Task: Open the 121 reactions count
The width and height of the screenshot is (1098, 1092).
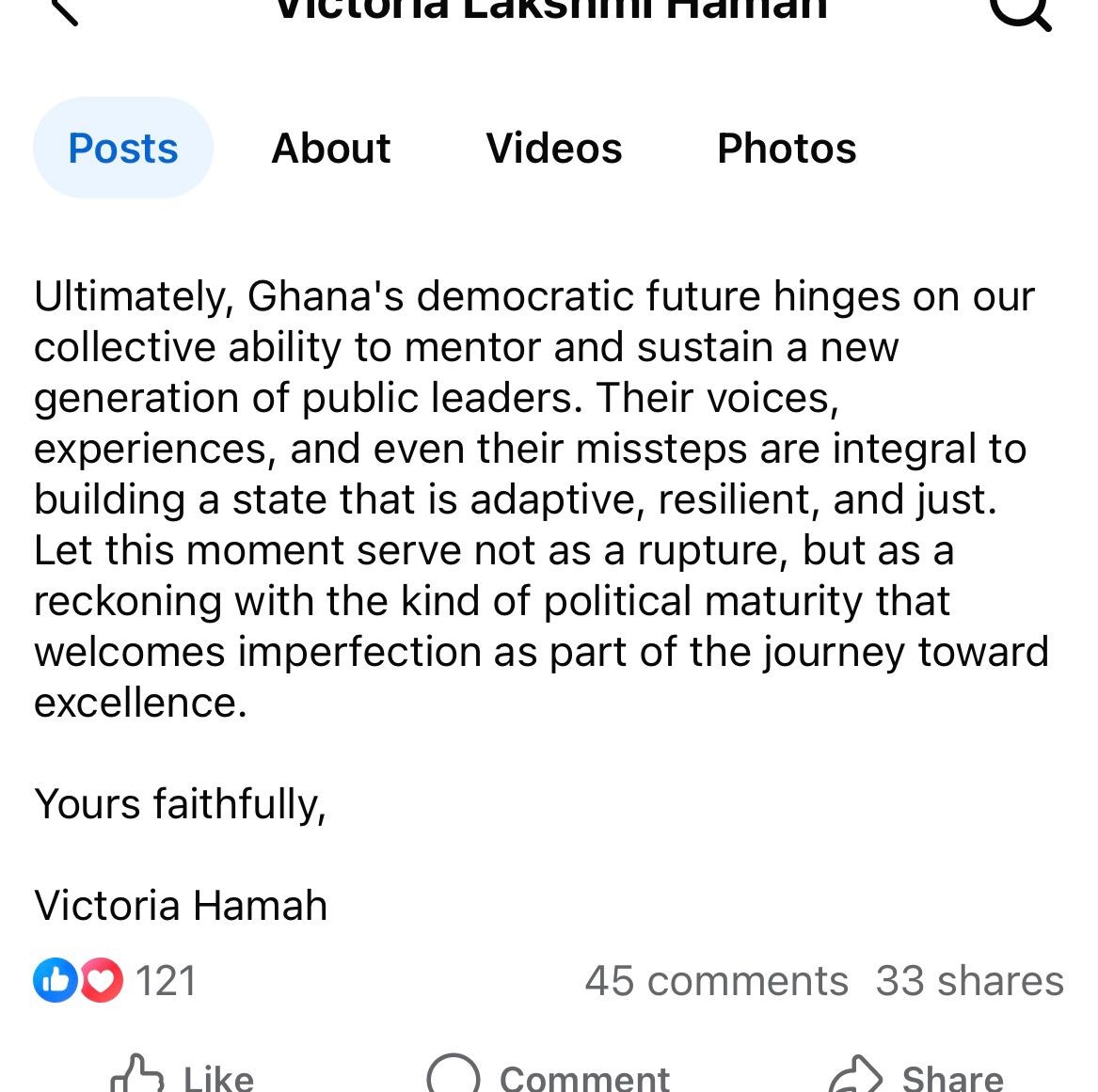Action: point(166,980)
